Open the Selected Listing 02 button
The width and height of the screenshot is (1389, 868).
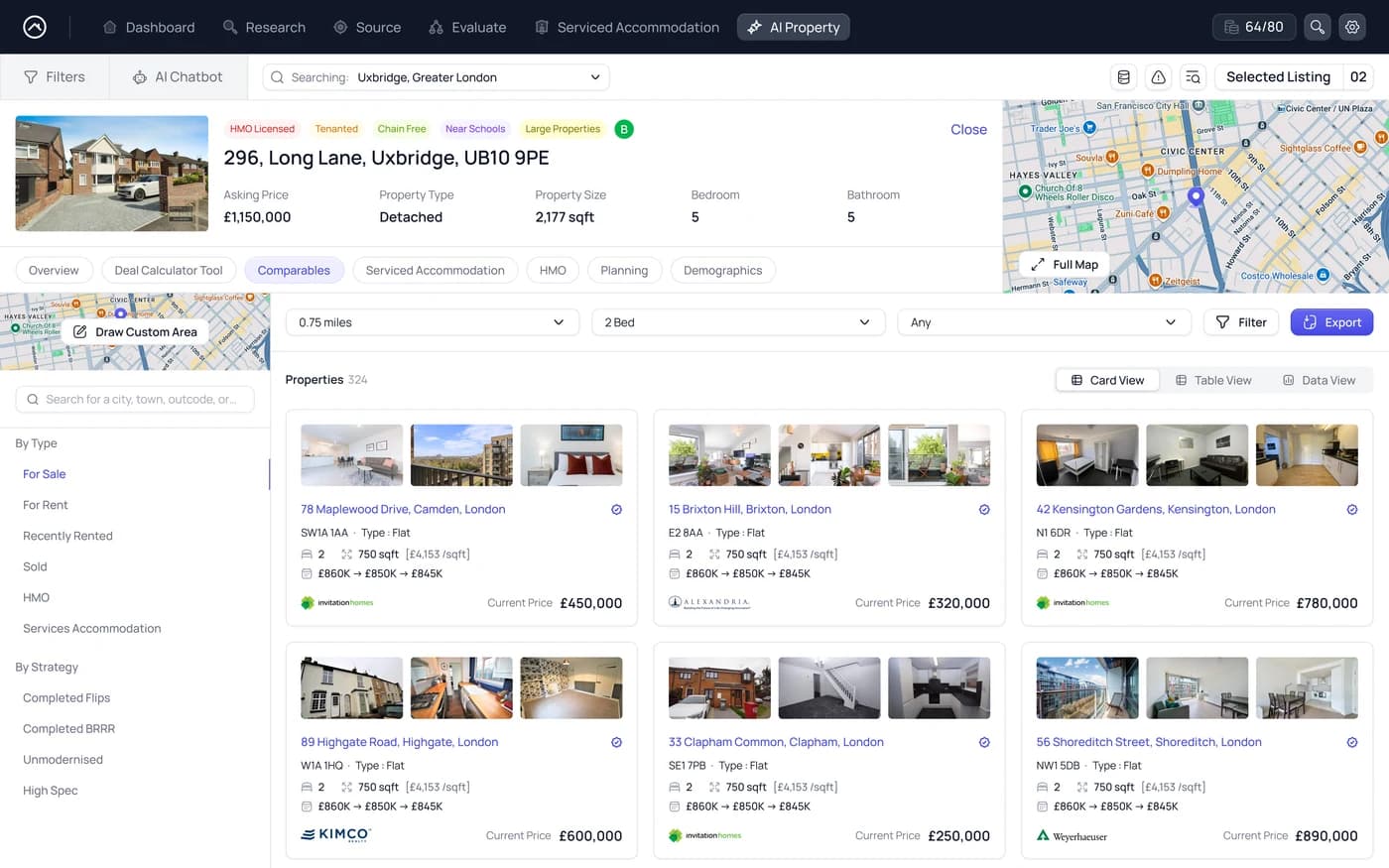1294,76
